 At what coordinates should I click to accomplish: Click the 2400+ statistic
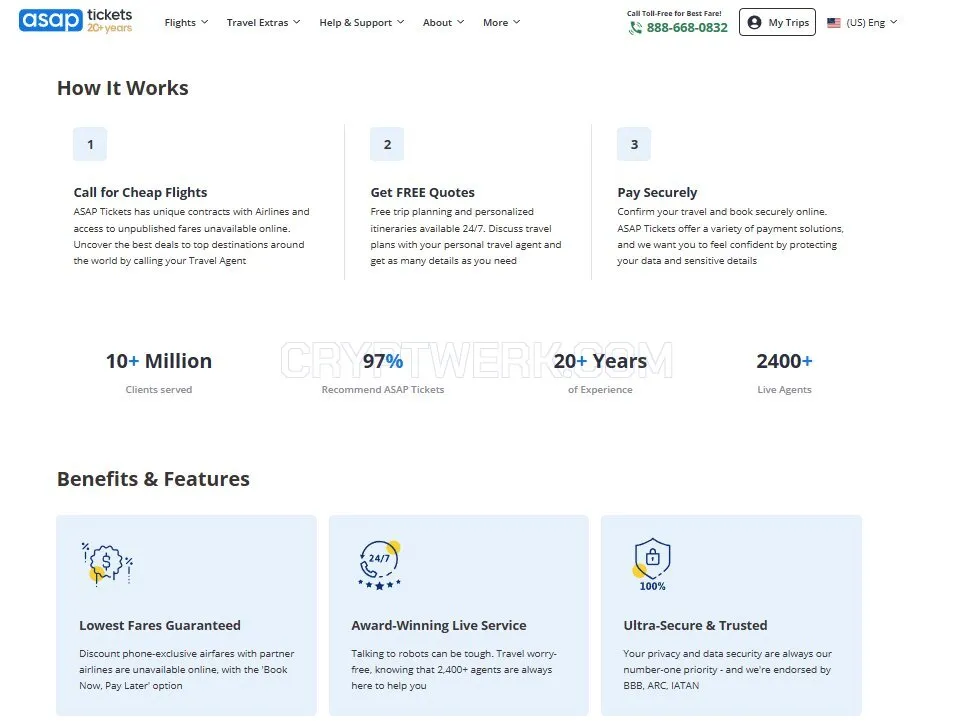784,361
